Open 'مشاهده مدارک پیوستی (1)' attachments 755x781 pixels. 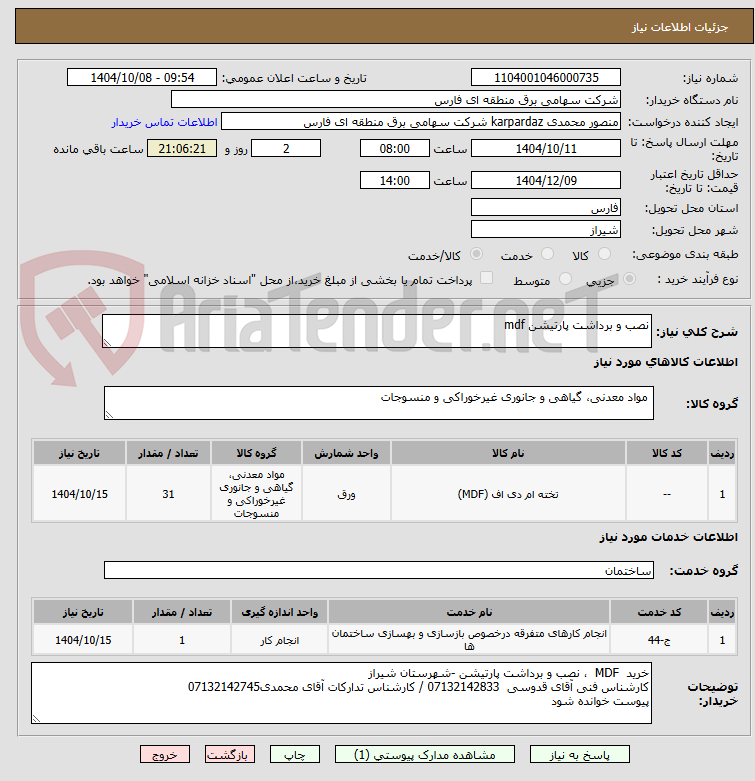[424, 755]
